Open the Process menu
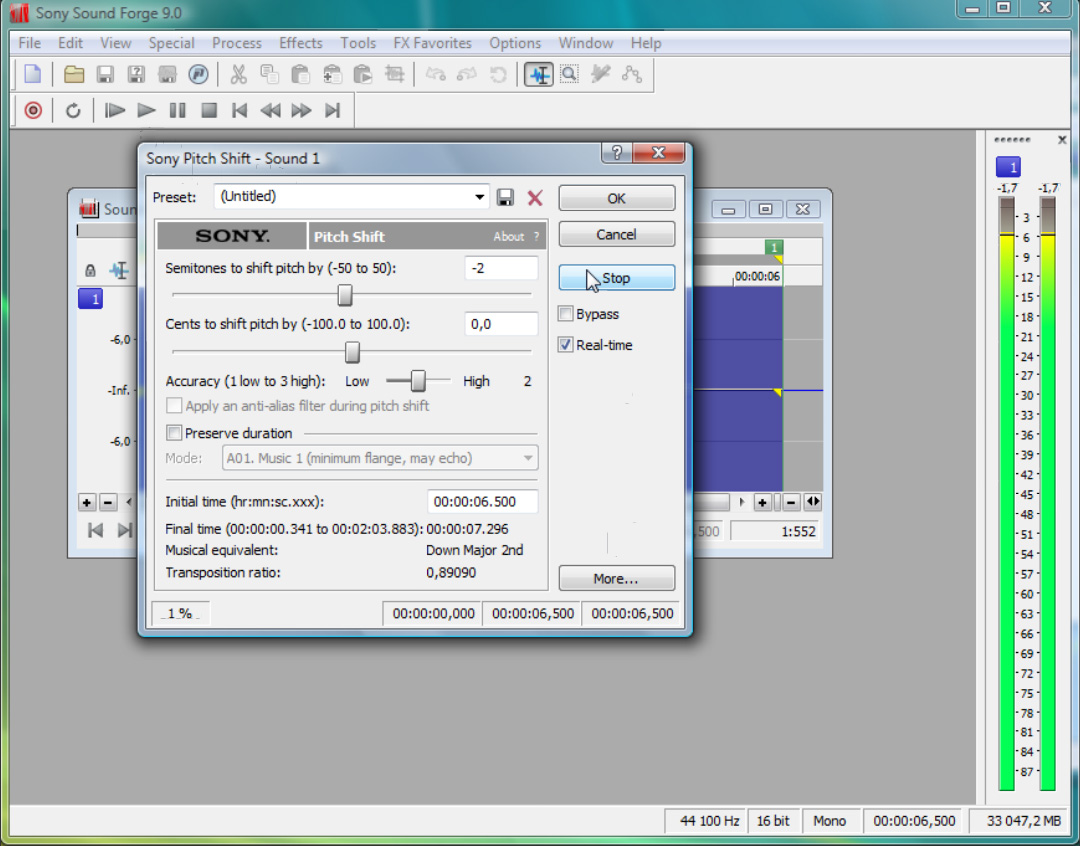 [x=236, y=43]
